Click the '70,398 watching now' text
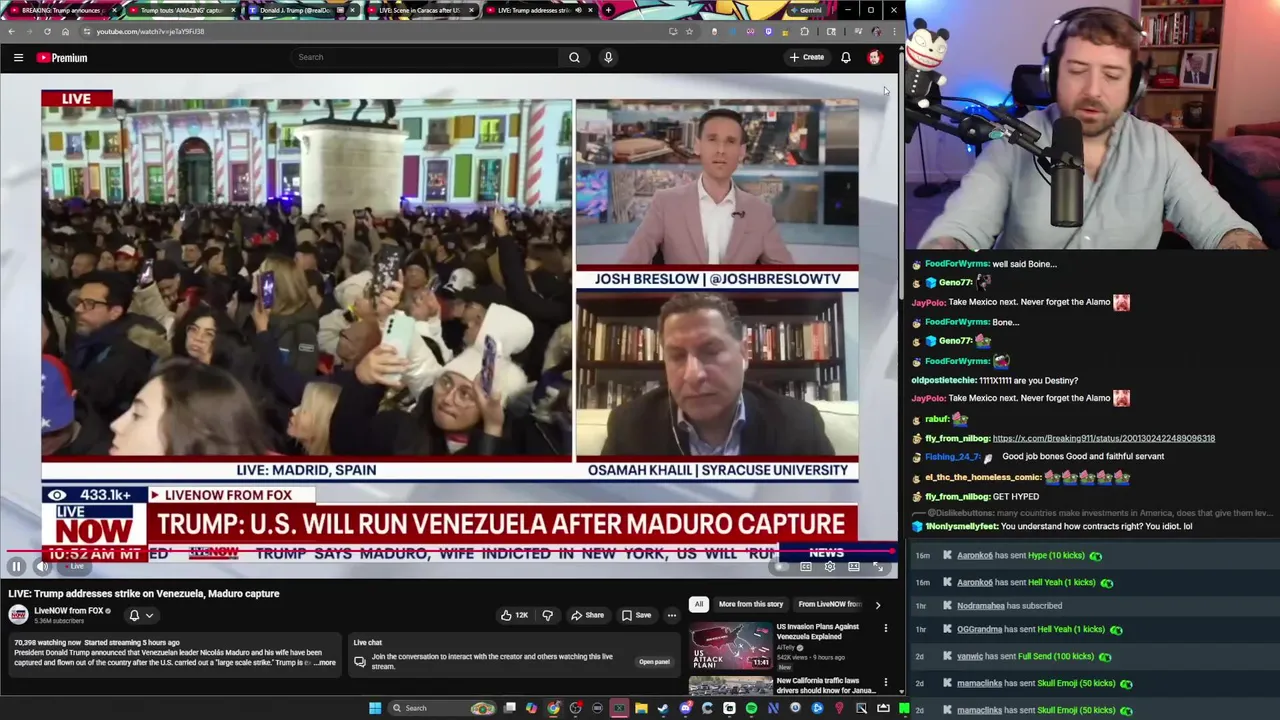 [46, 642]
